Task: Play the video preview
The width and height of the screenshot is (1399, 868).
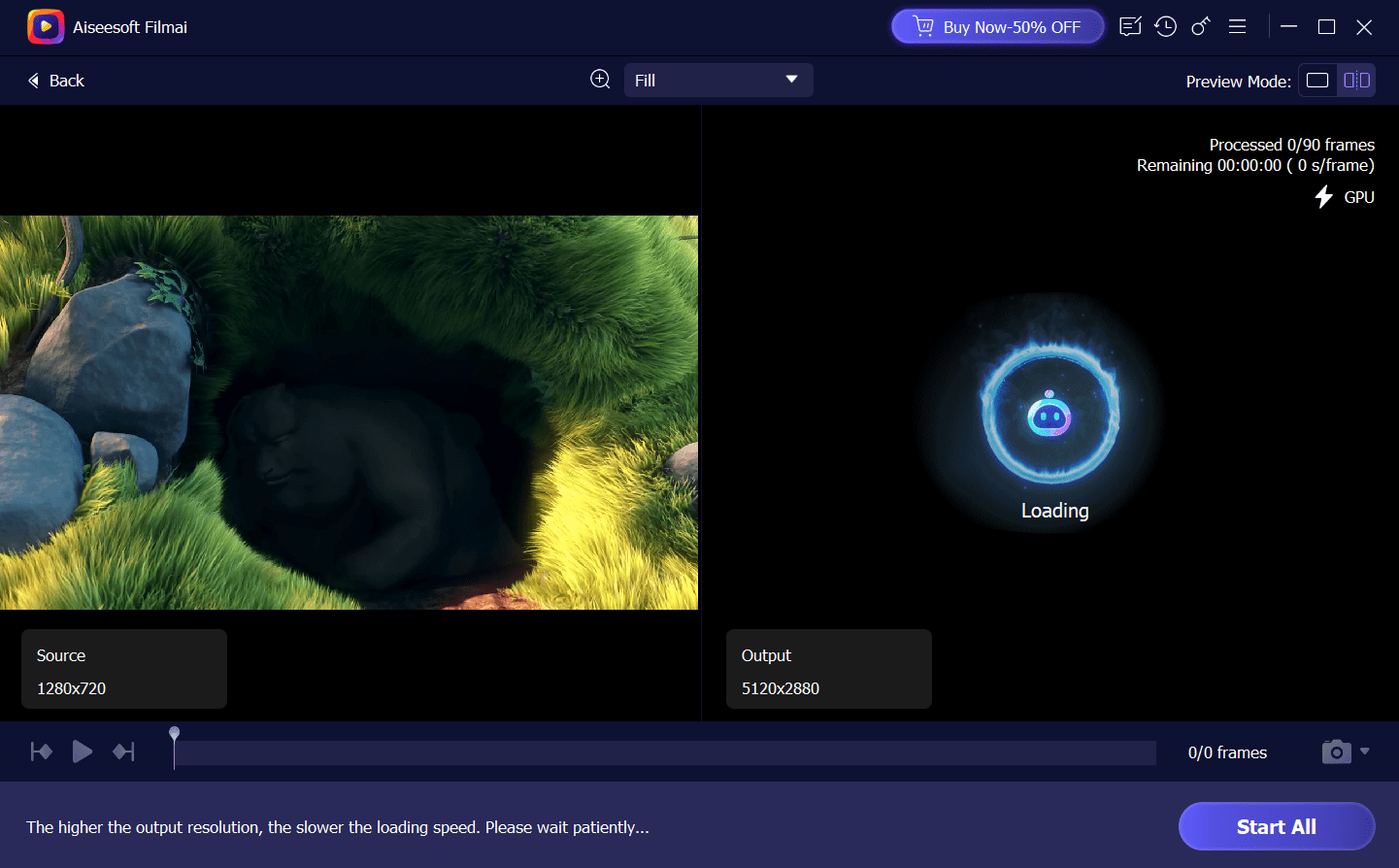Action: 83,751
